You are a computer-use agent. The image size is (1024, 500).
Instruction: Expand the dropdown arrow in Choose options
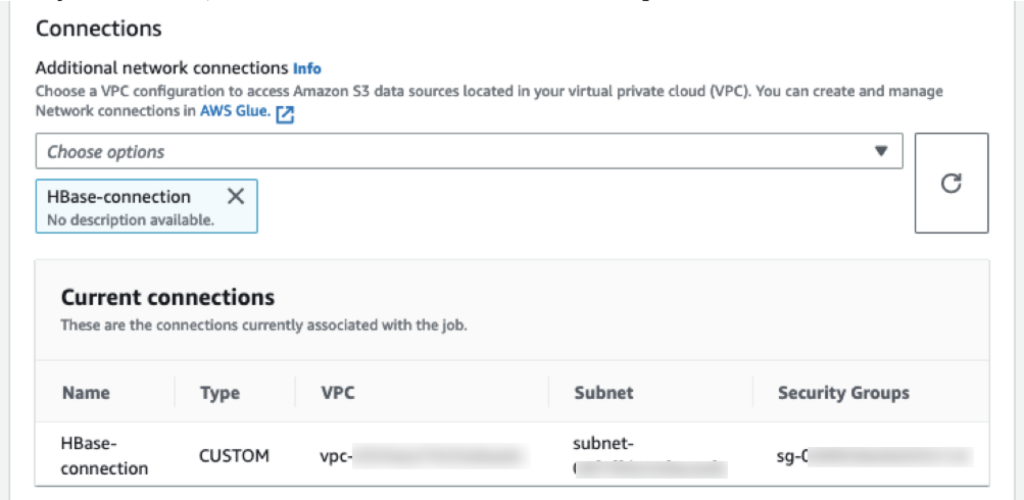[881, 151]
